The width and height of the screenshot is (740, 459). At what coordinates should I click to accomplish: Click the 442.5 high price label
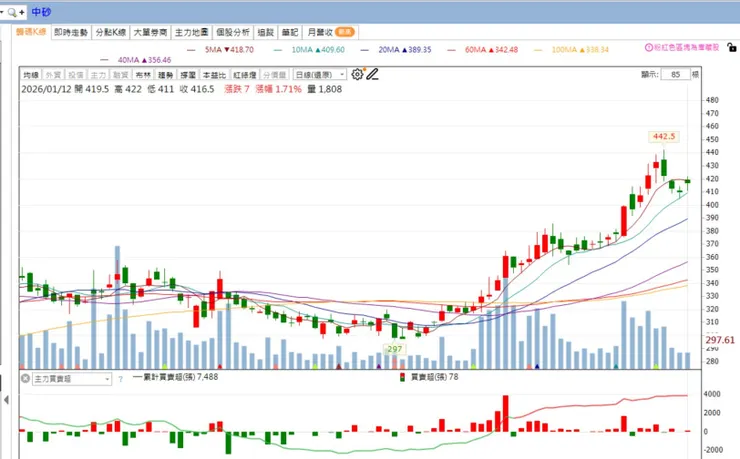point(664,137)
